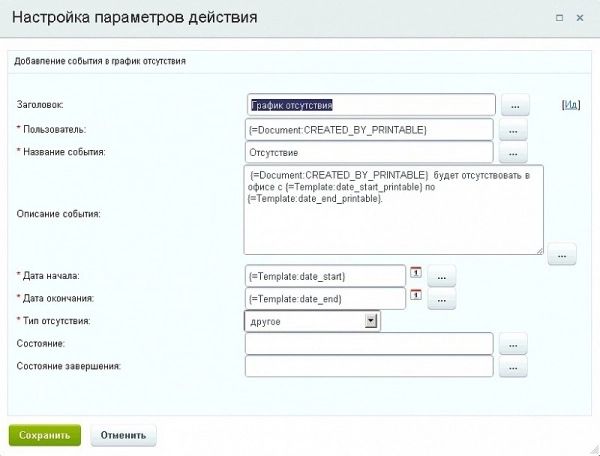
Task: Click the ellipsis button for Дата начала
Action: pyautogui.click(x=442, y=275)
